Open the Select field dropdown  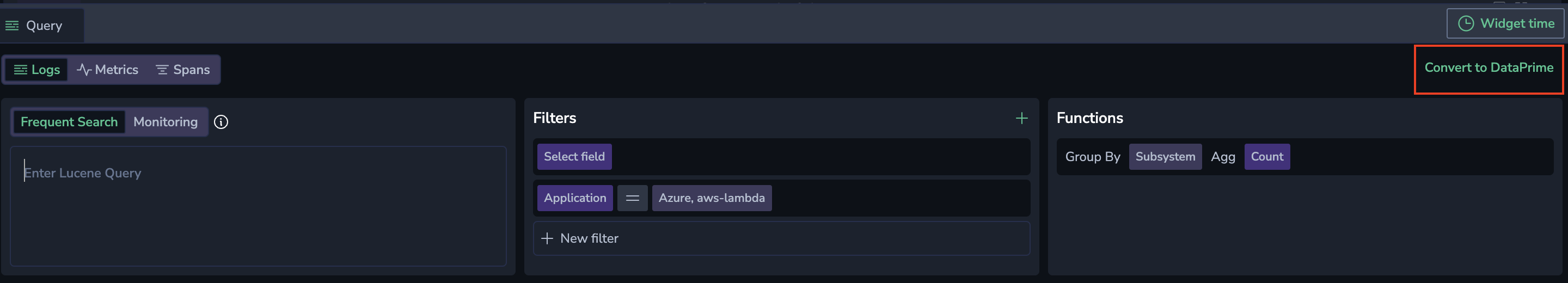click(574, 157)
